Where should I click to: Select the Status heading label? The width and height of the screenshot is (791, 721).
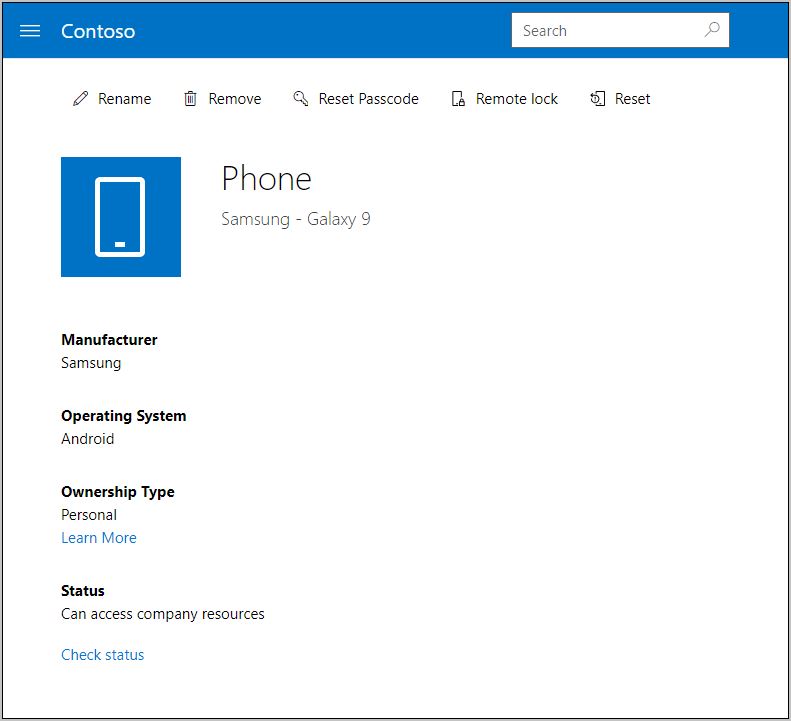tap(83, 591)
